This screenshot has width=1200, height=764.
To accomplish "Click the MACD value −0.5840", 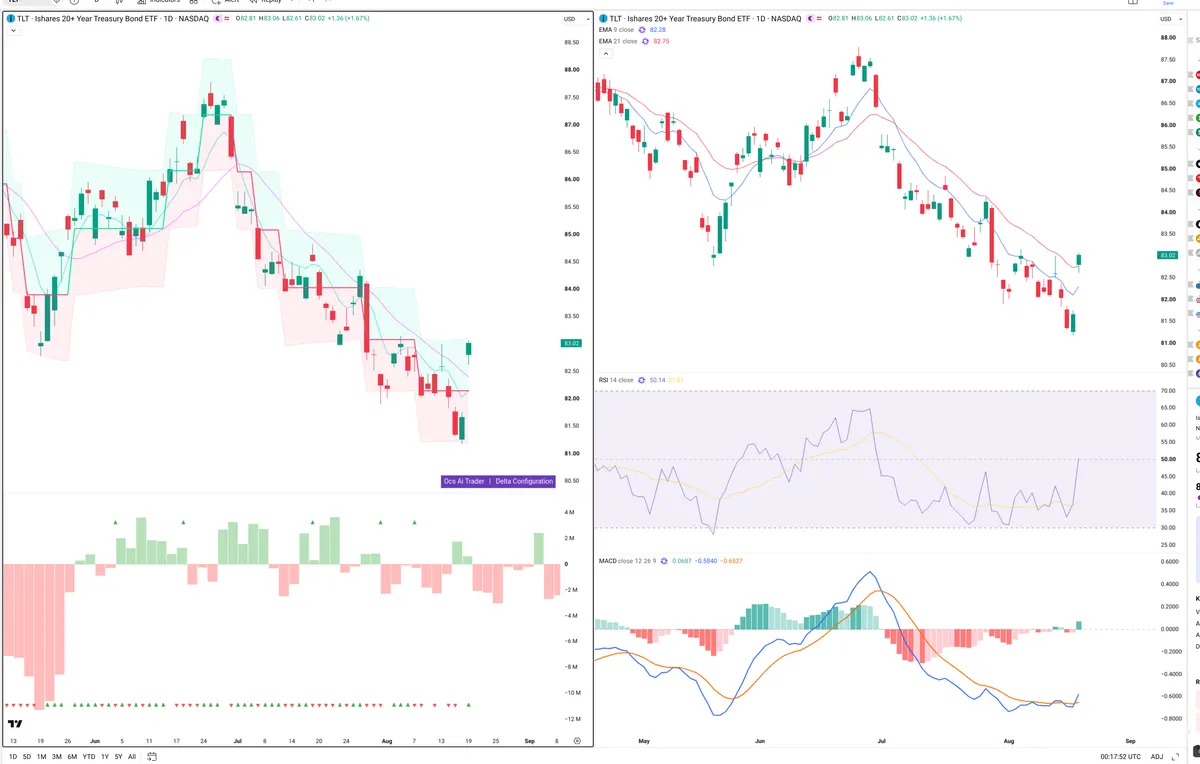I will point(707,561).
